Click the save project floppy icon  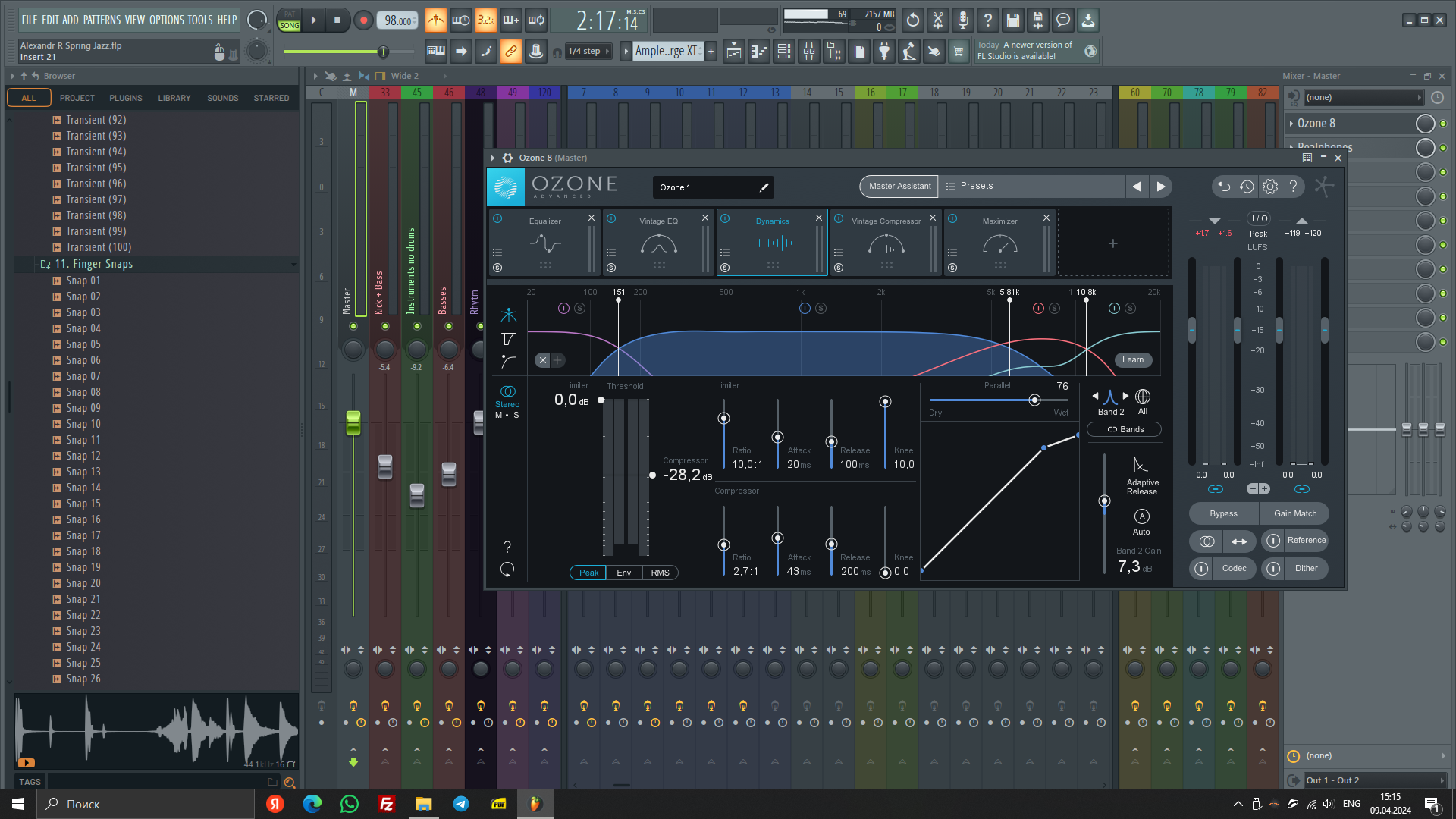1012,20
